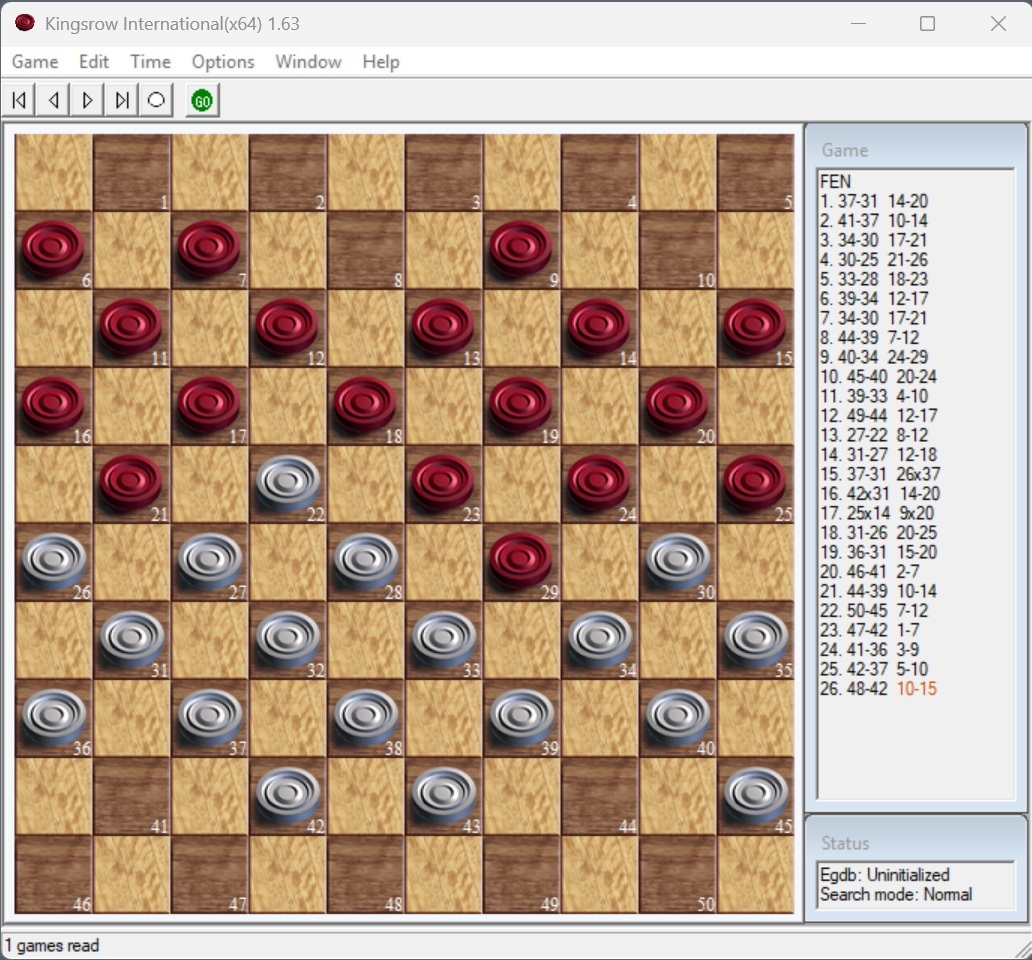Open the Help menu
The image size is (1032, 960).
click(x=381, y=62)
